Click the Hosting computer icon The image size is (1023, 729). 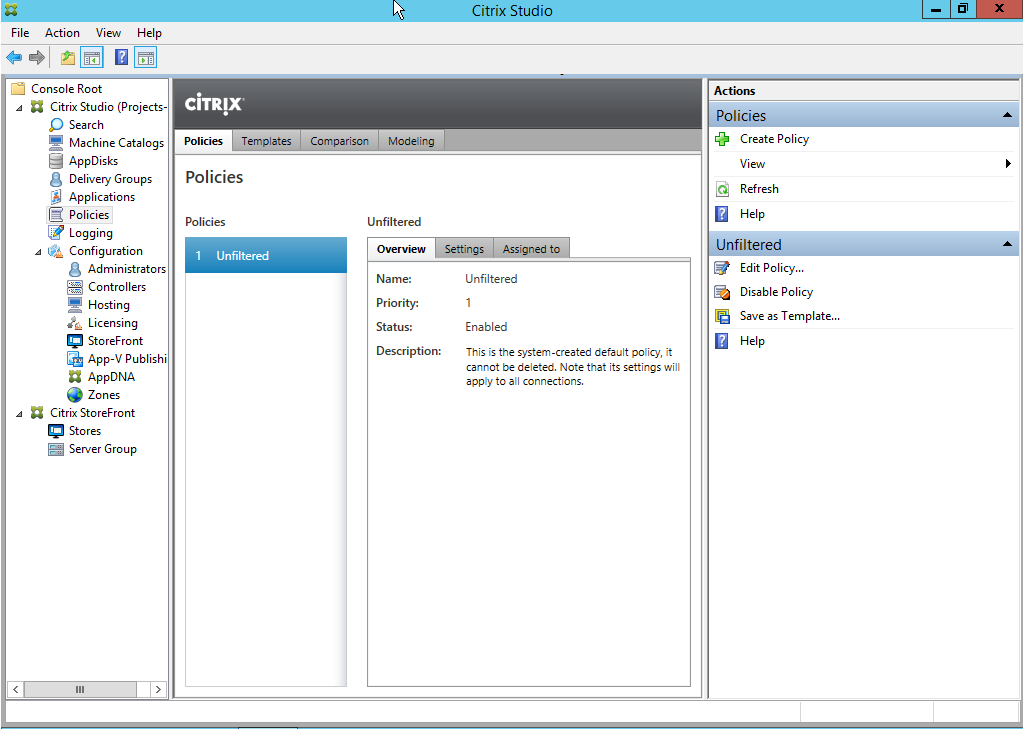pos(75,305)
